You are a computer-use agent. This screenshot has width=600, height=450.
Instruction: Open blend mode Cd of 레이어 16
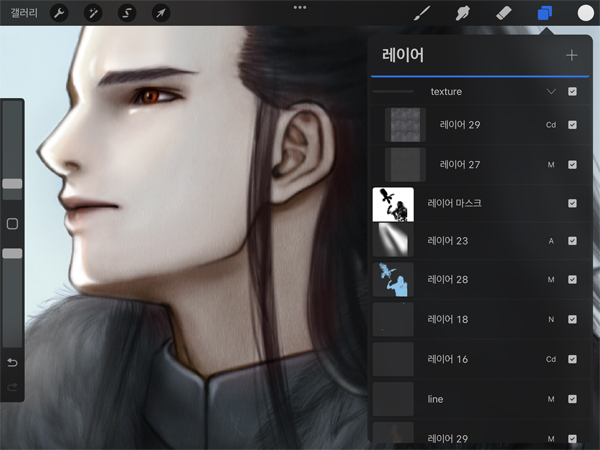(x=551, y=359)
